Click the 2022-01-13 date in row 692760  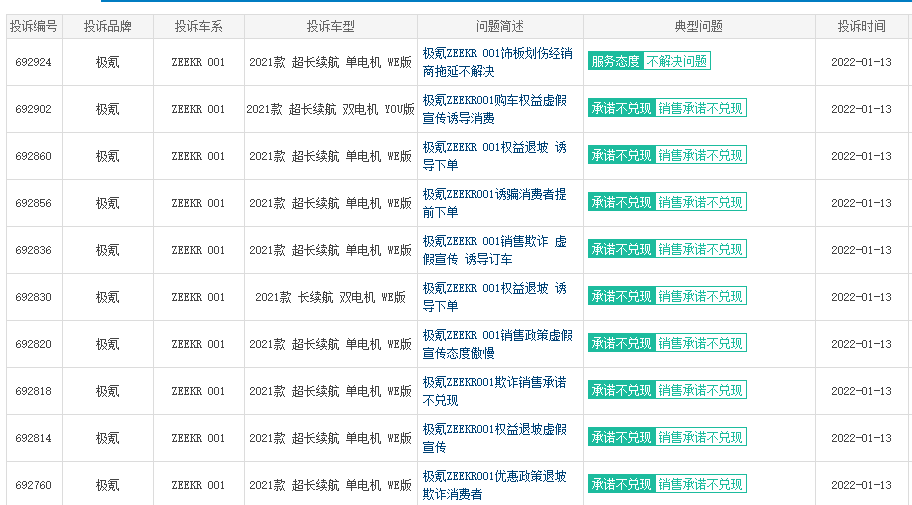coord(861,485)
